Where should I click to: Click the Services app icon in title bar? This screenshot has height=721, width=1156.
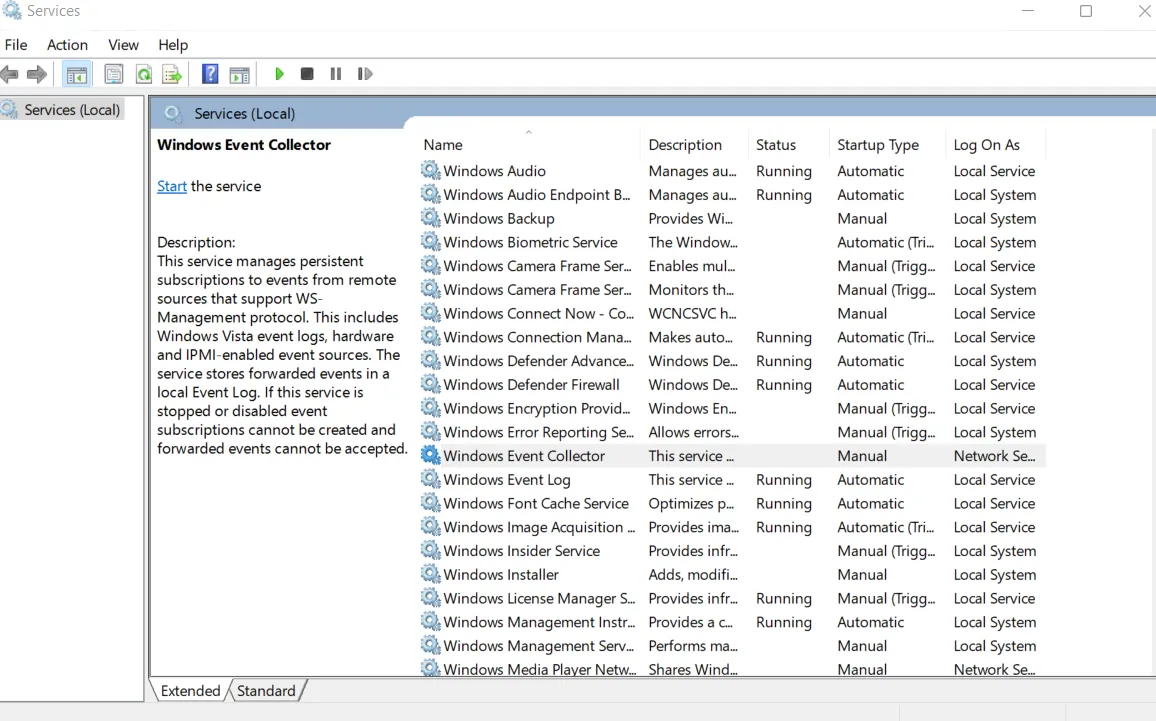point(12,10)
